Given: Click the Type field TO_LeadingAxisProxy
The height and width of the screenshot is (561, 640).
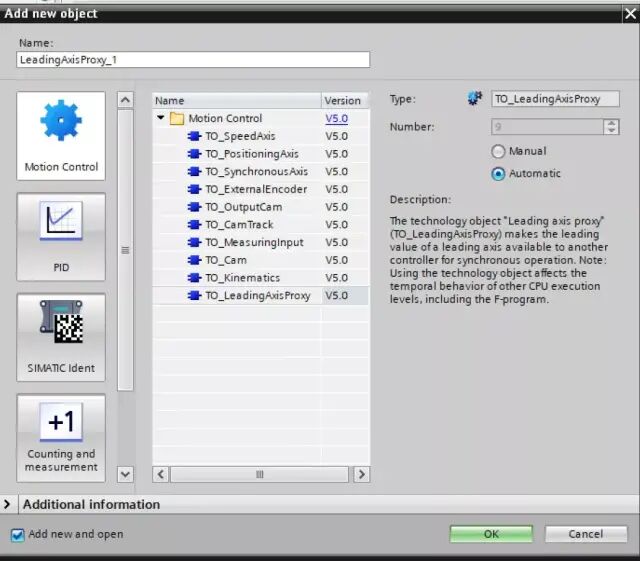Looking at the screenshot, I should (x=555, y=99).
